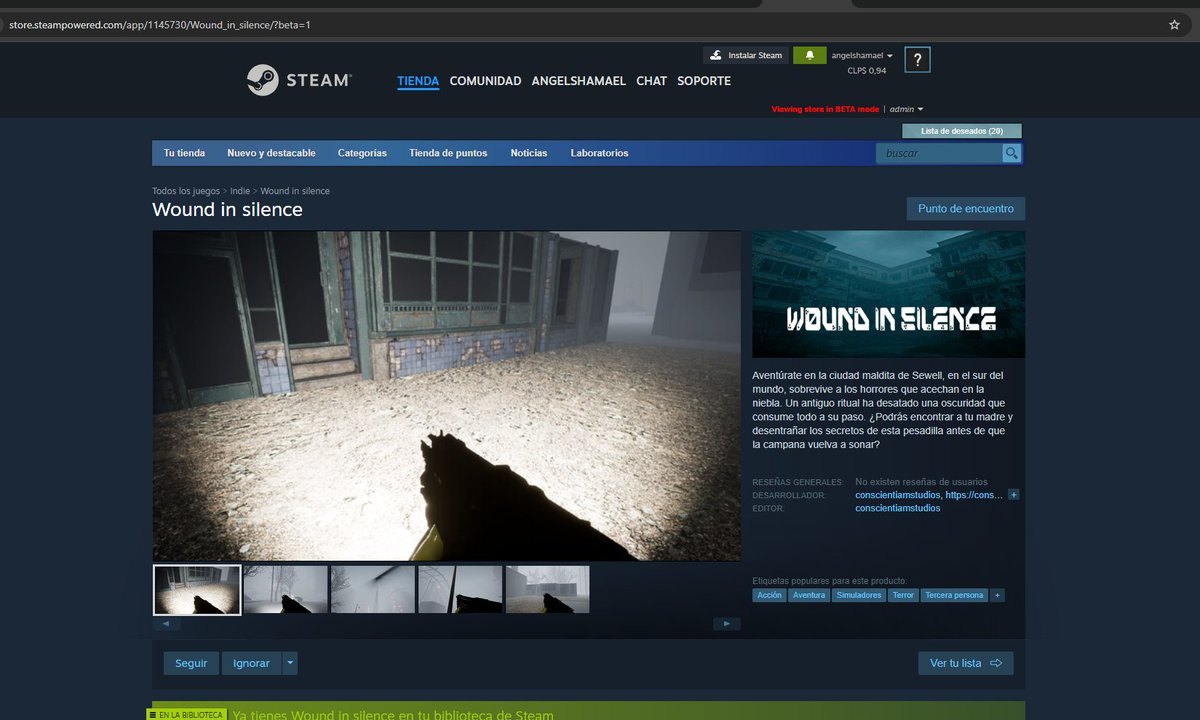The image size is (1200, 720).
Task: Click thumbnail strip right arrow
Action: pyautogui.click(x=727, y=624)
